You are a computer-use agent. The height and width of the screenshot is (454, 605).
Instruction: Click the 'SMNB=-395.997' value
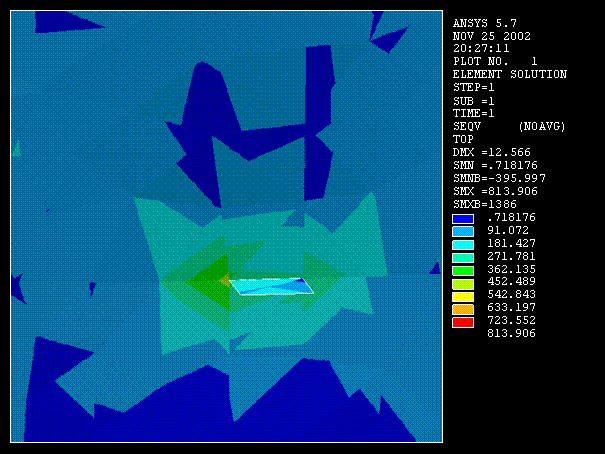pyautogui.click(x=499, y=178)
